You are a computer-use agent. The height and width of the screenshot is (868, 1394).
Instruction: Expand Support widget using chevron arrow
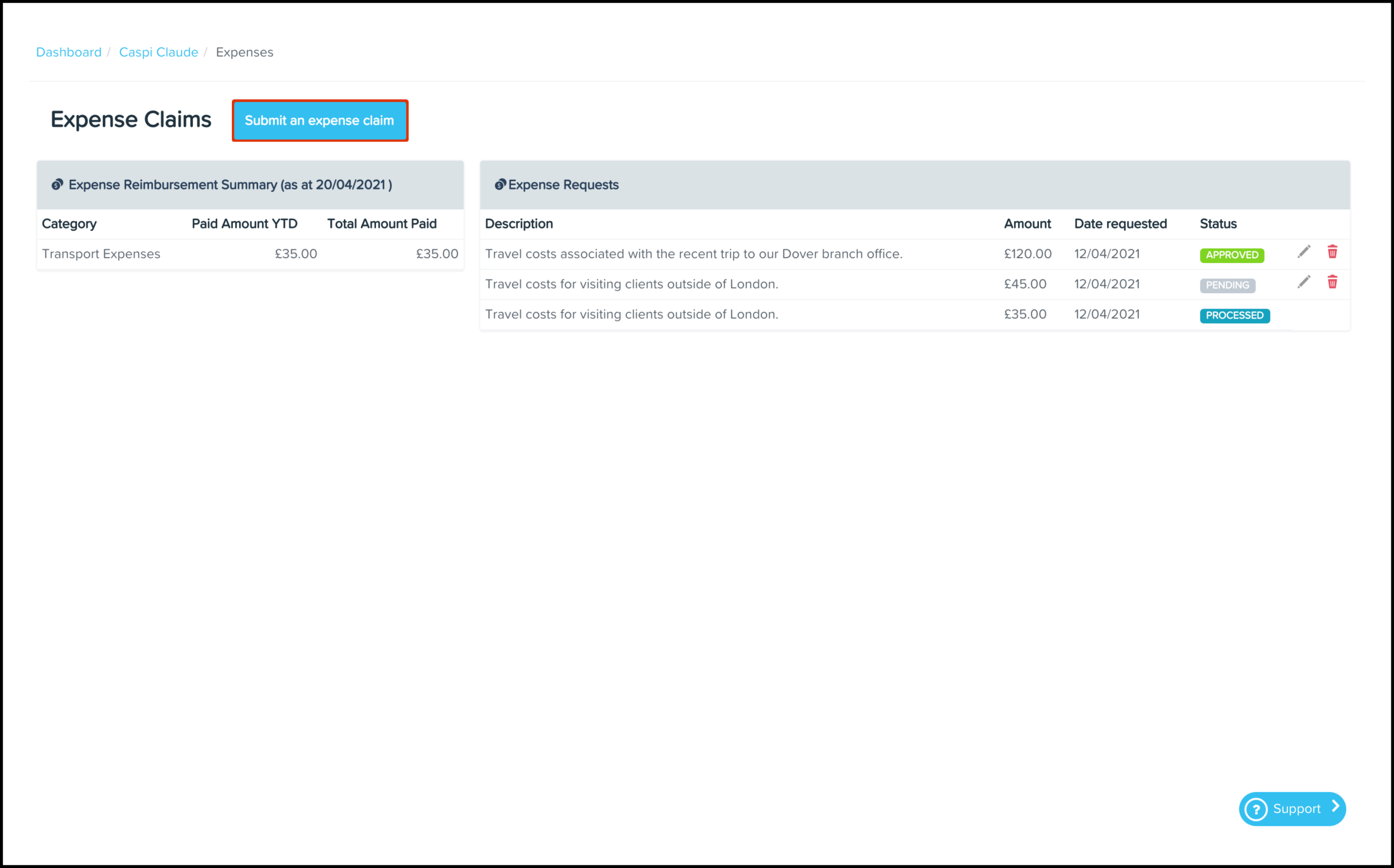click(1335, 807)
